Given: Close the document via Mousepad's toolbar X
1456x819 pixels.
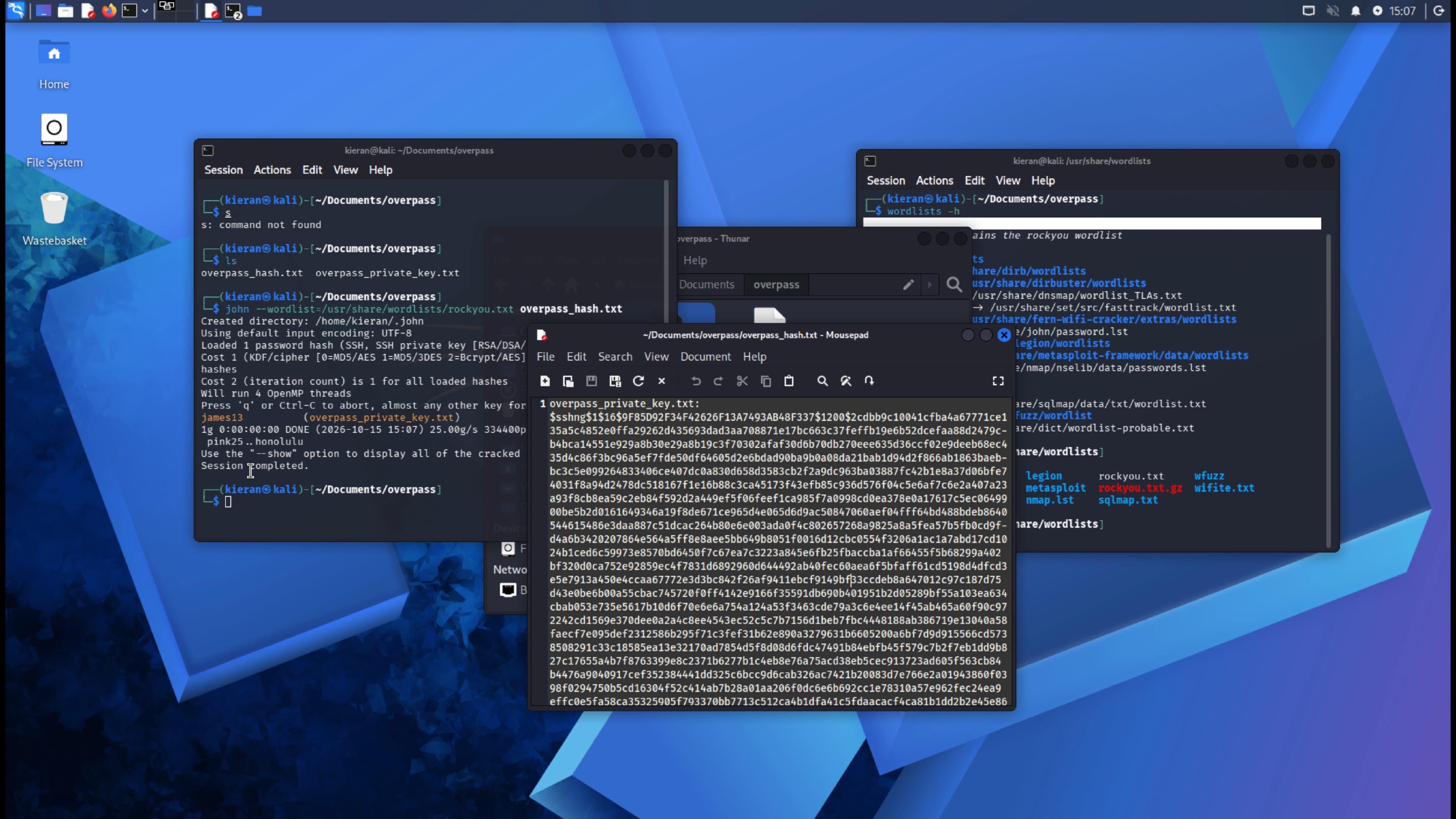Looking at the screenshot, I should [662, 381].
